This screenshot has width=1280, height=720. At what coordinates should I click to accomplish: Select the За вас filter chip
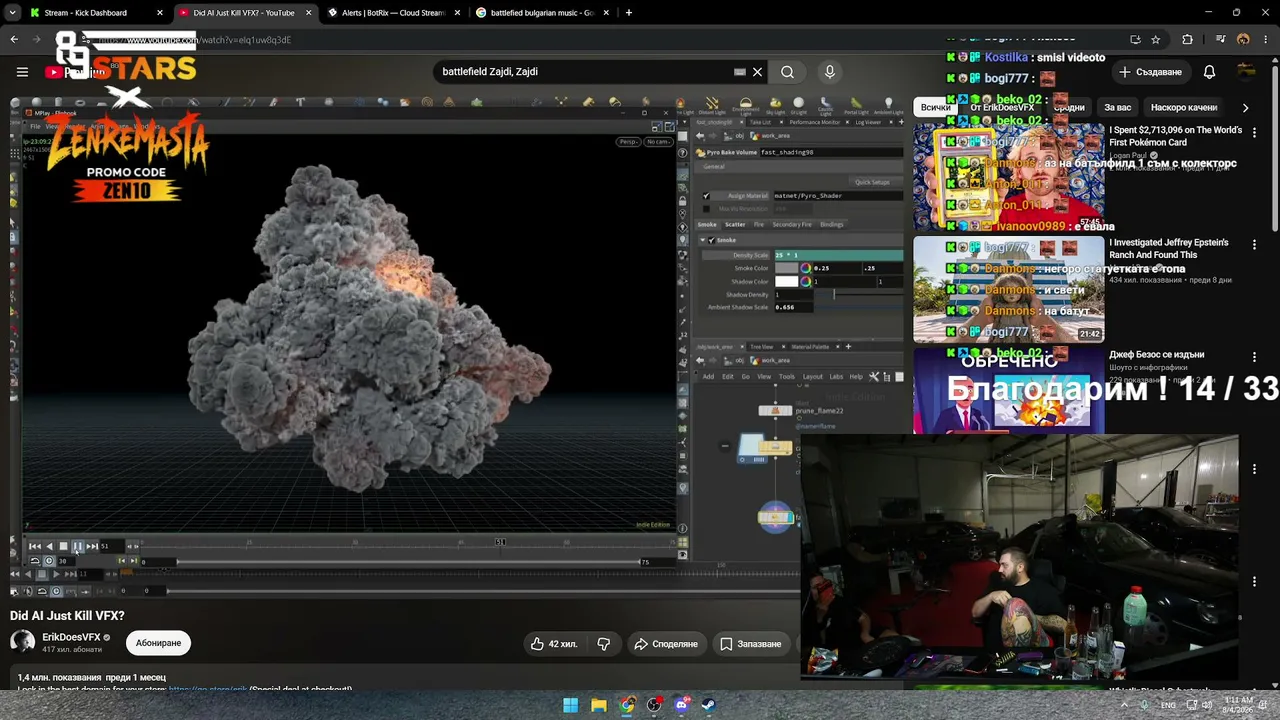click(x=1117, y=107)
